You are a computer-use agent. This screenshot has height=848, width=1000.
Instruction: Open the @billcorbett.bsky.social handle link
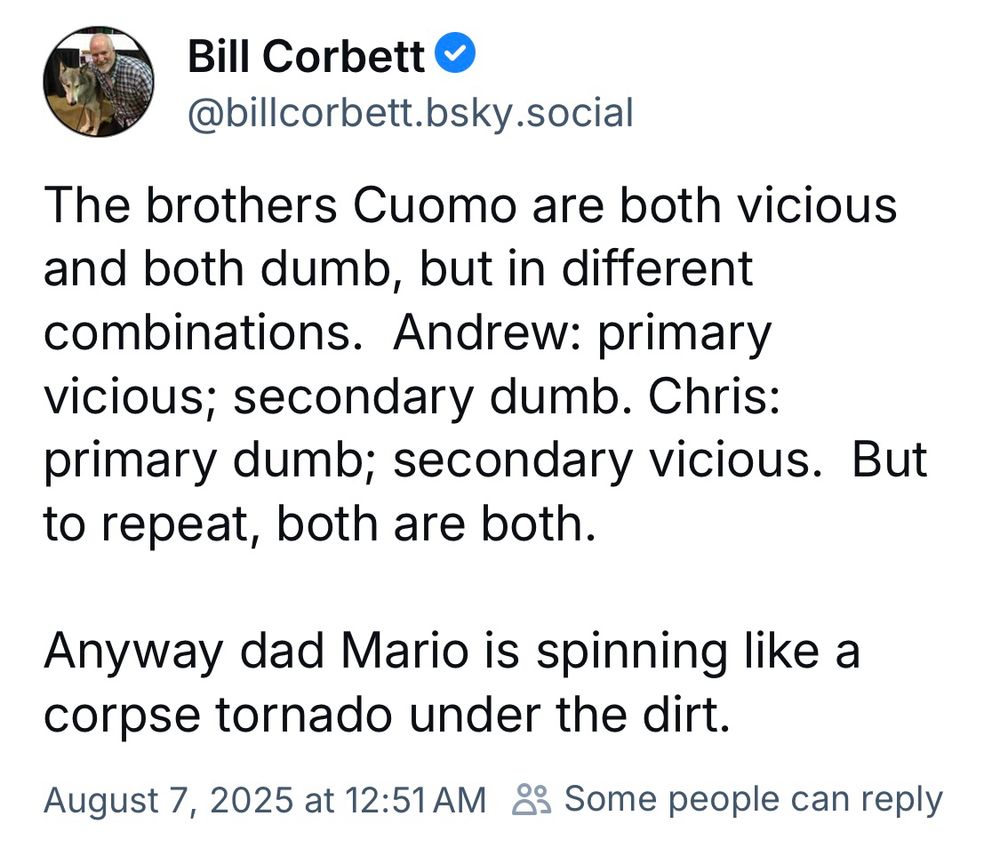(x=410, y=113)
